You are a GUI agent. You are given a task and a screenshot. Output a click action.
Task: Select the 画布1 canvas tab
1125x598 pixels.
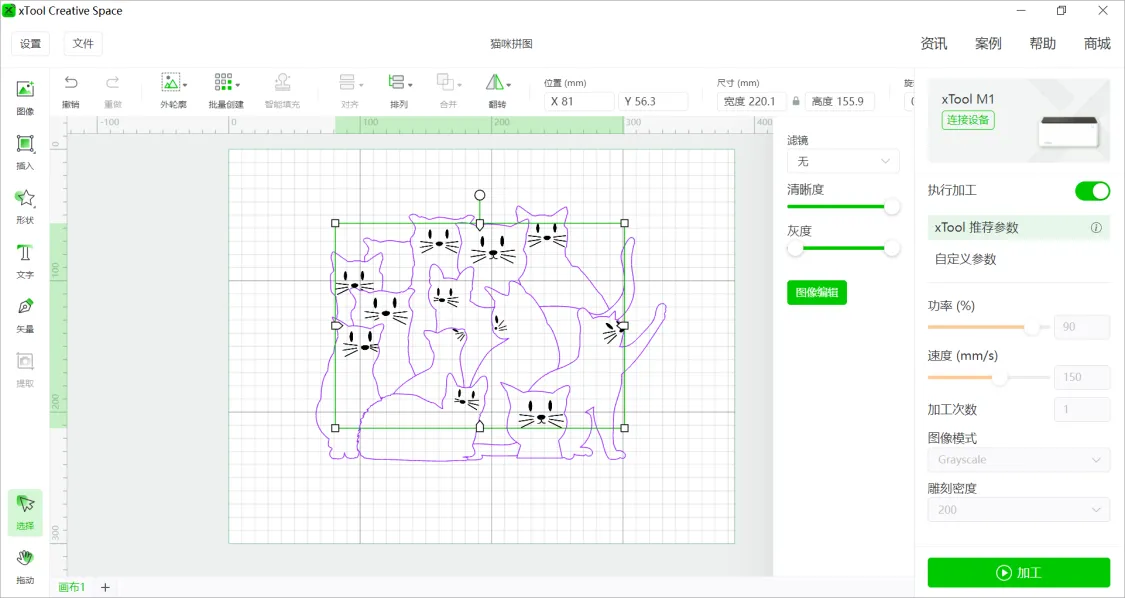point(72,587)
